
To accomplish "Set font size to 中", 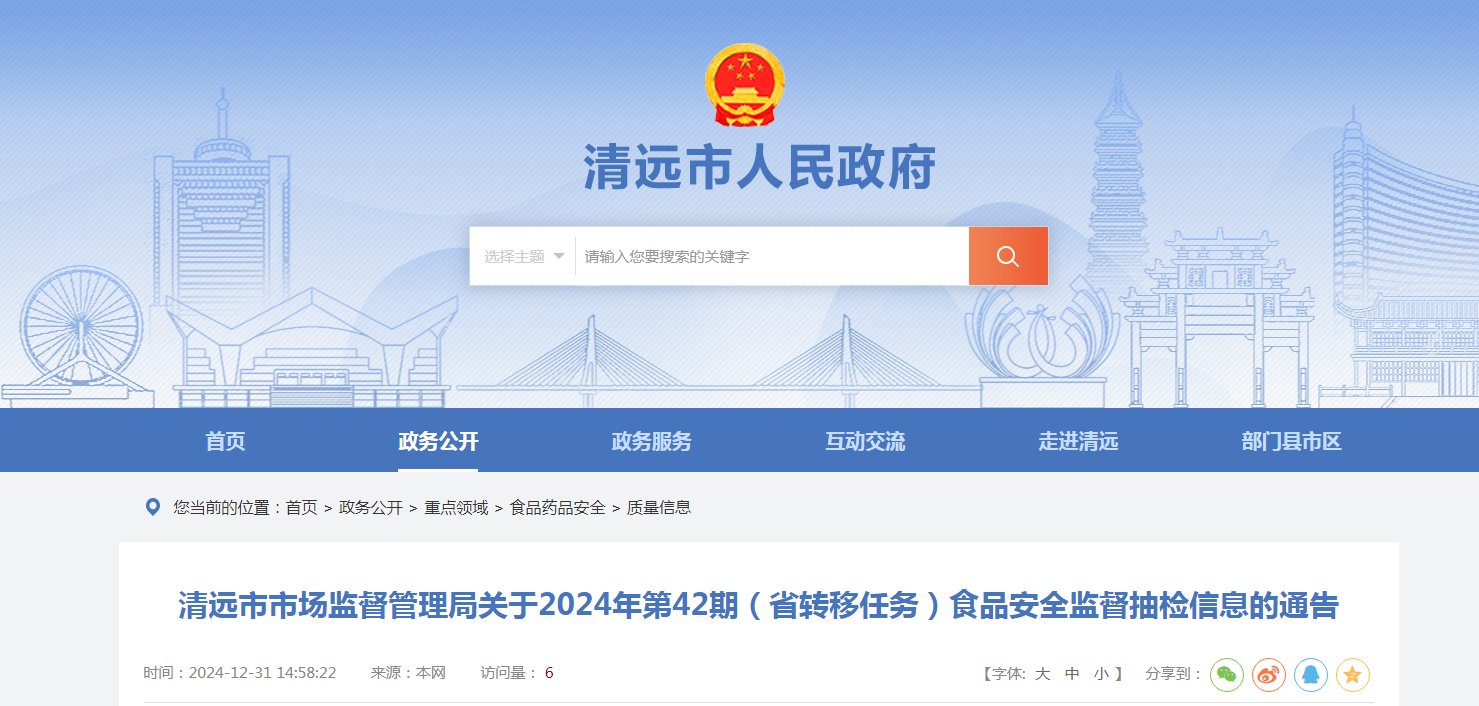I will tap(1072, 674).
